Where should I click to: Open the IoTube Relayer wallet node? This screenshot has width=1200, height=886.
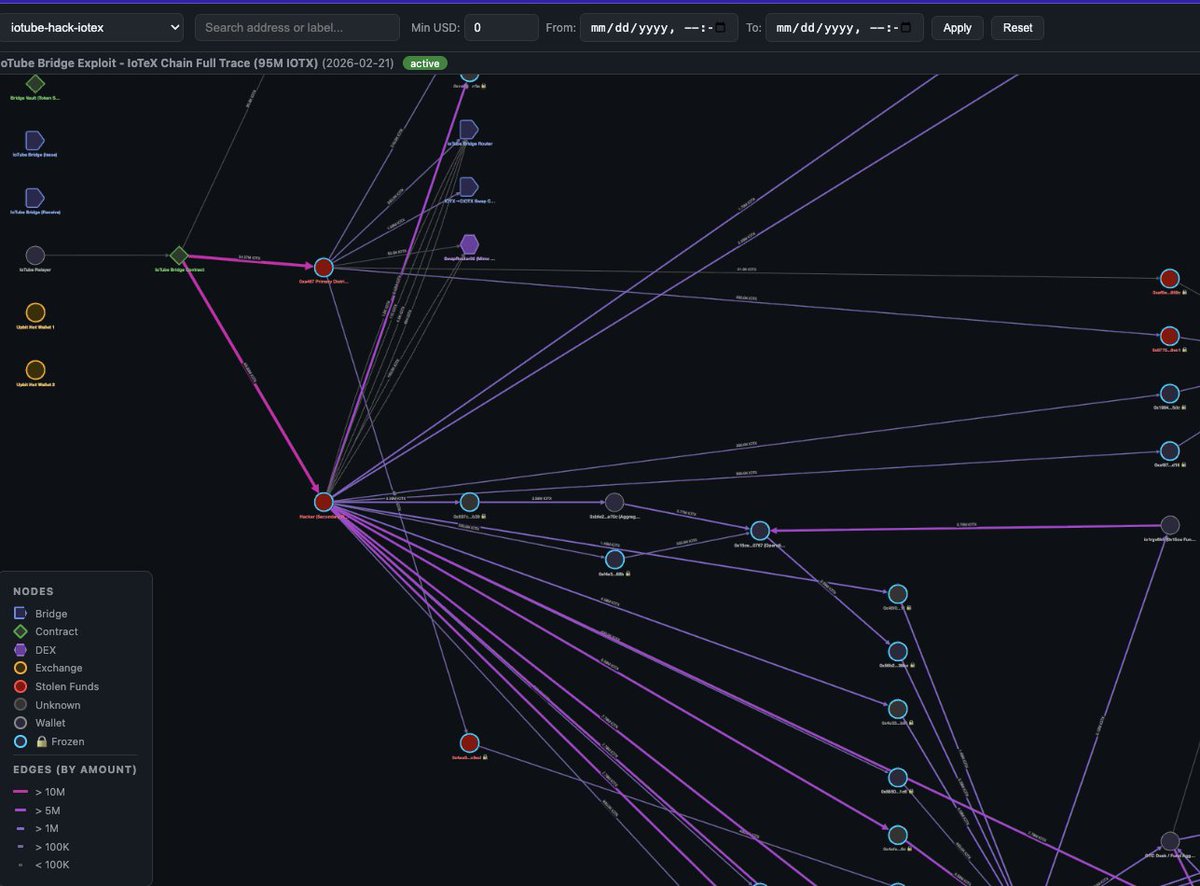[x=35, y=256]
